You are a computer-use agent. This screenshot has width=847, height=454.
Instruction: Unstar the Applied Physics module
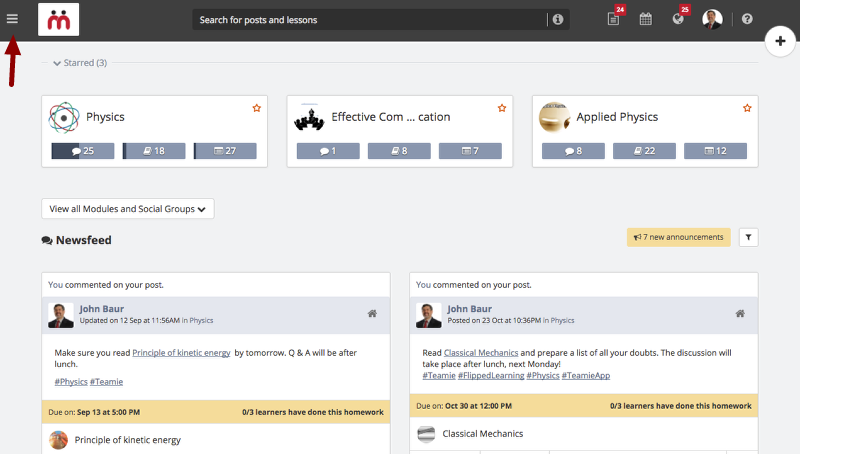[x=747, y=108]
